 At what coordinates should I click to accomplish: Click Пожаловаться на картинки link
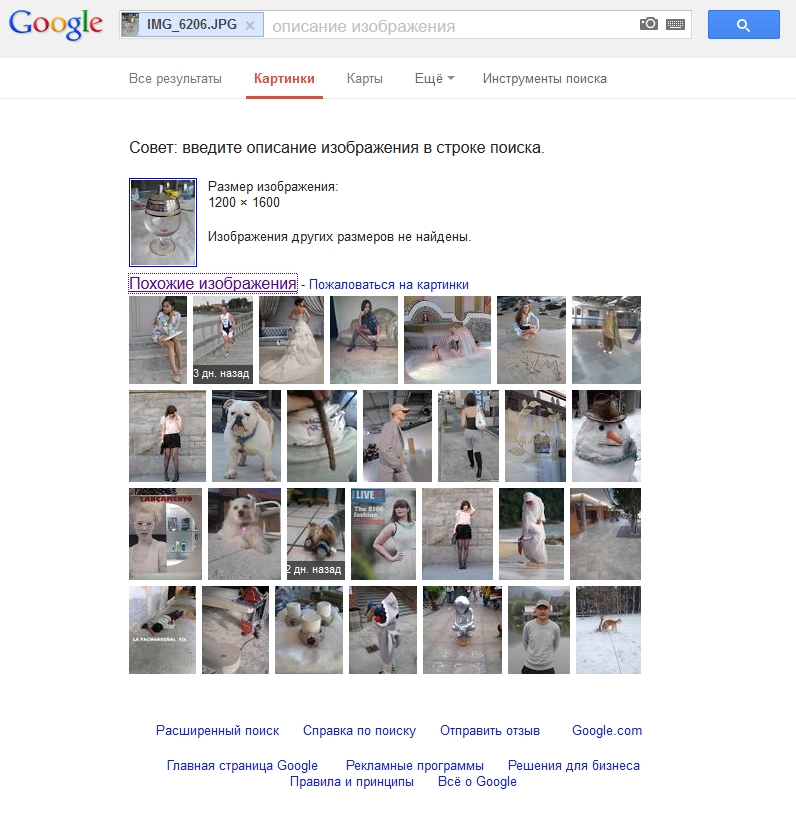(388, 285)
